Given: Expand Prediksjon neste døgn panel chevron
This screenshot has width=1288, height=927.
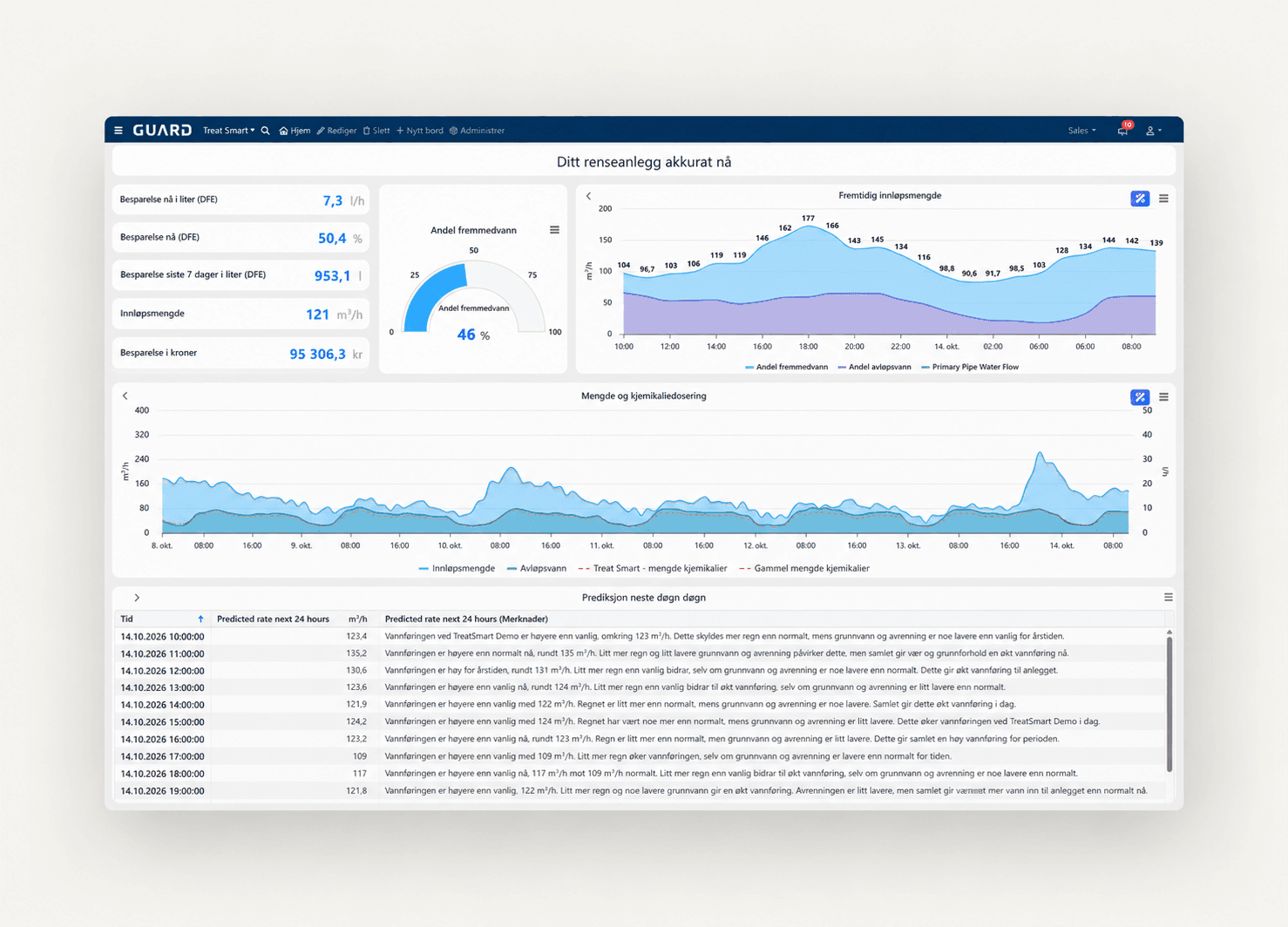Looking at the screenshot, I should coord(137,598).
